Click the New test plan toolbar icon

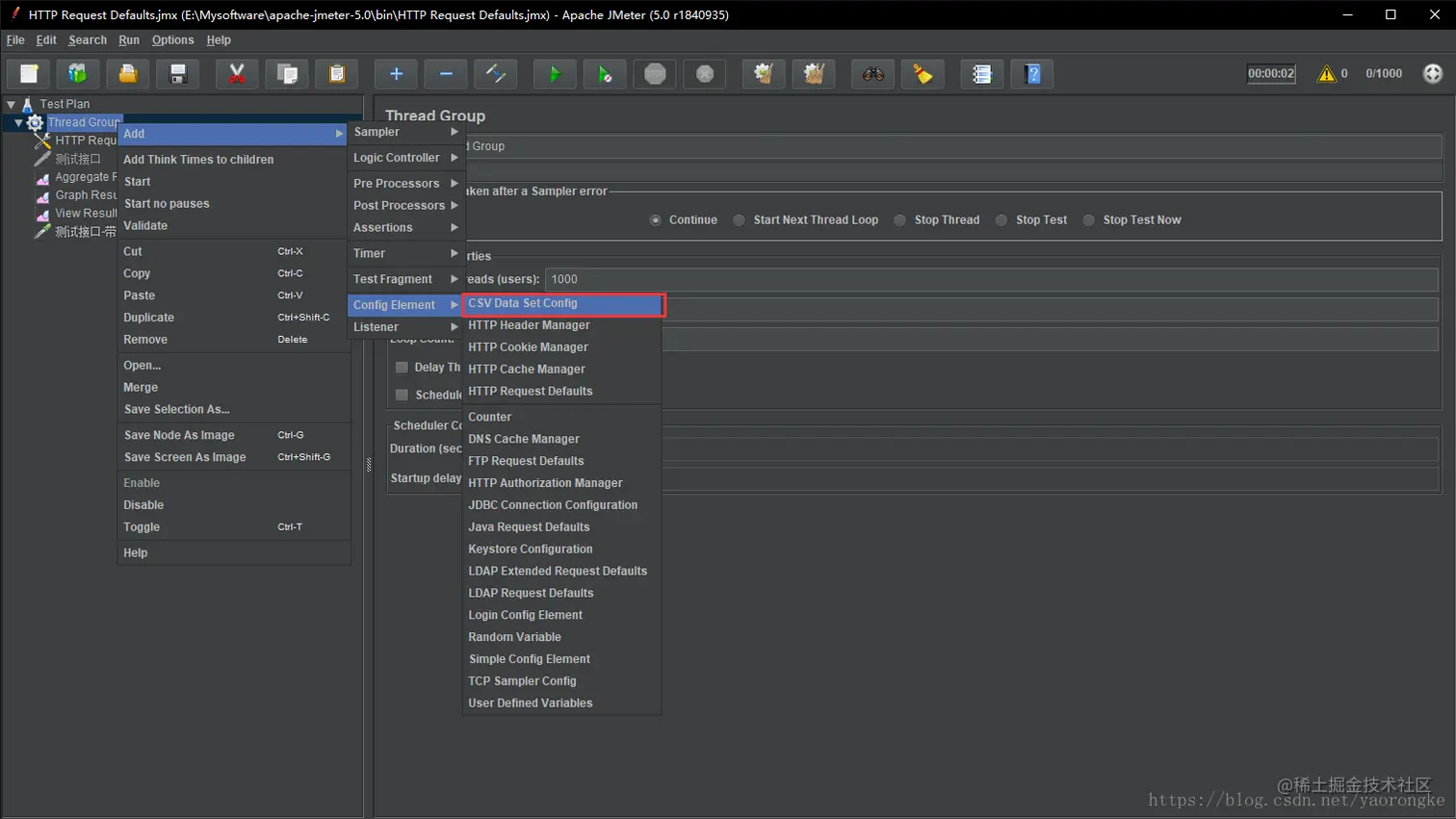pyautogui.click(x=29, y=74)
